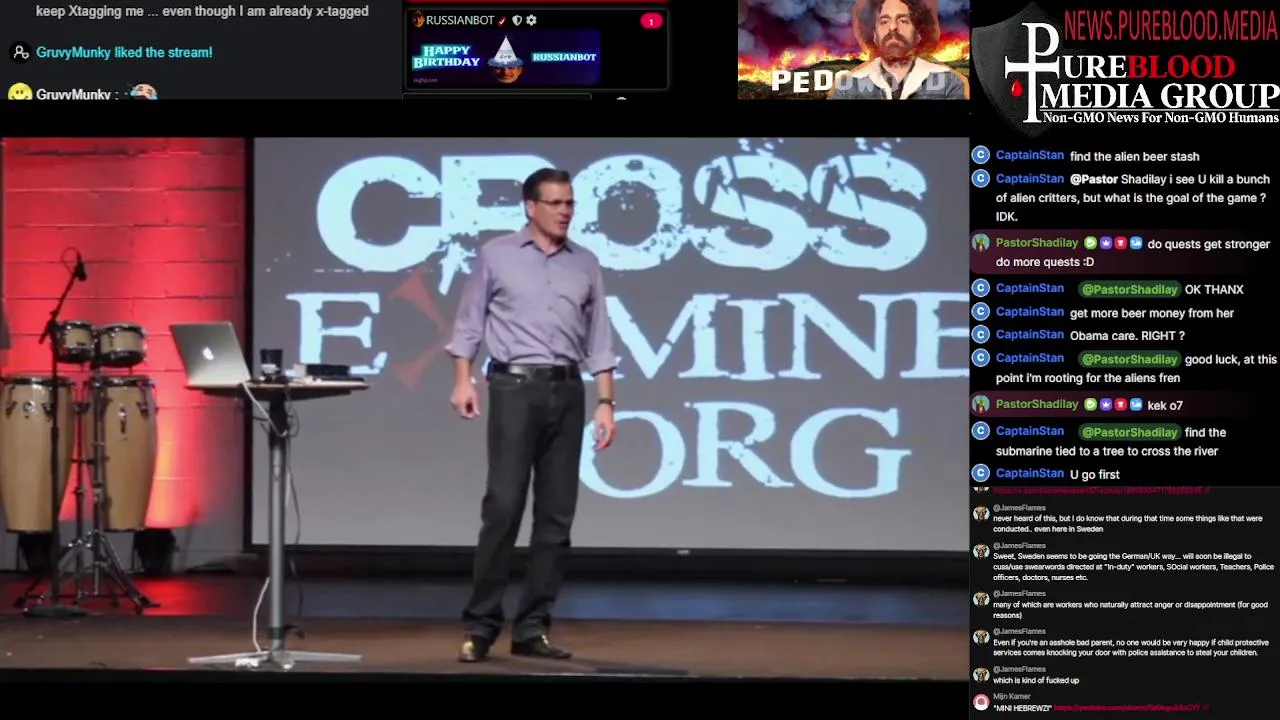
Task: Click the shield icon beside RUSSIANBOT
Action: point(517,20)
